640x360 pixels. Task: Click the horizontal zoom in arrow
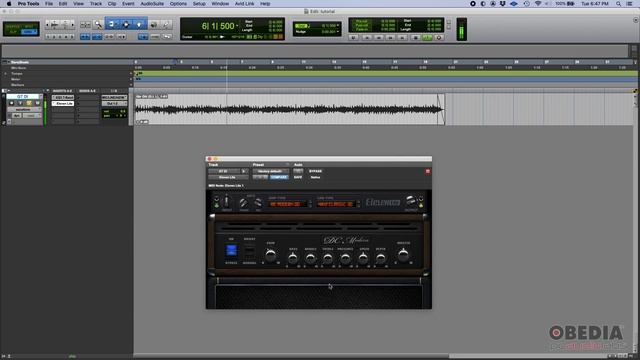(x=73, y=24)
